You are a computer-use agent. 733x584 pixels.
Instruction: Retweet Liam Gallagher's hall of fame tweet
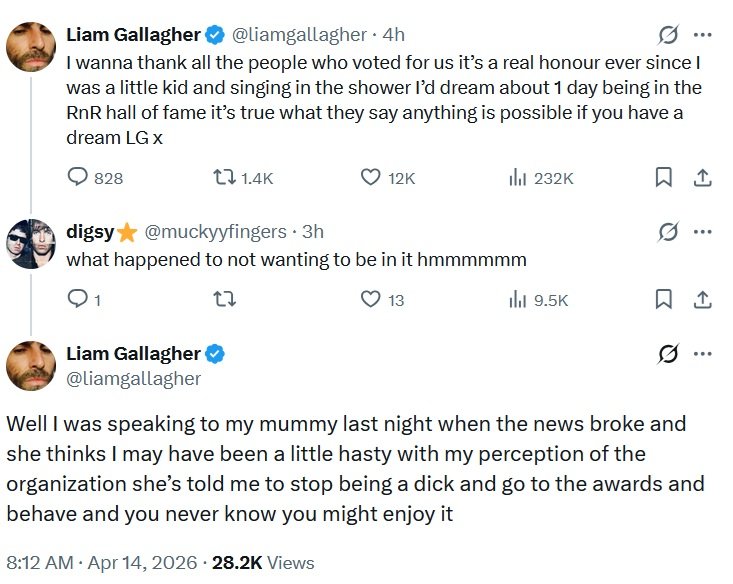click(226, 177)
